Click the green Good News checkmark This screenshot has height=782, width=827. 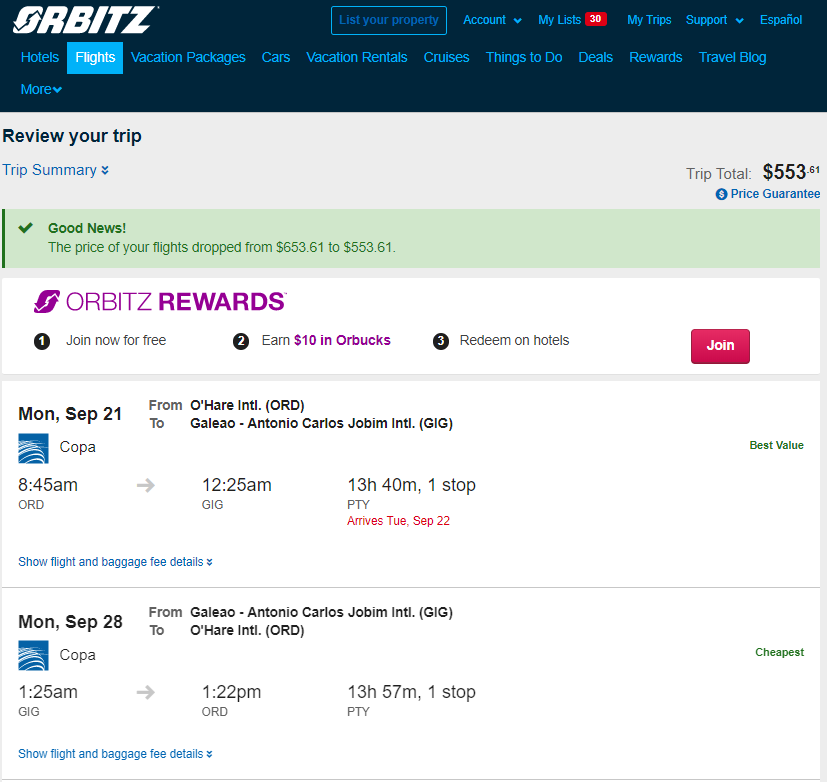pyautogui.click(x=26, y=228)
